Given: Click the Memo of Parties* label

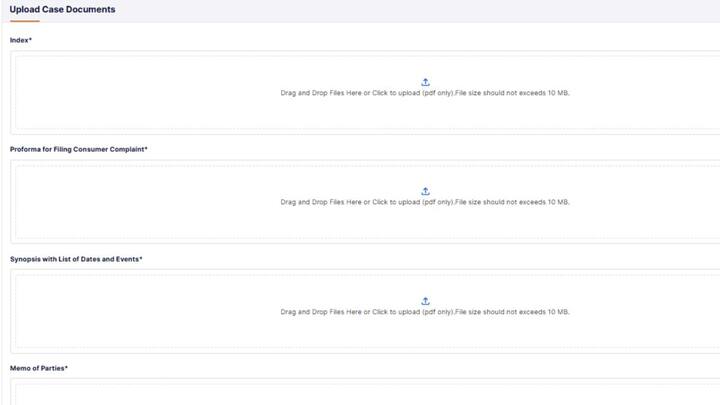Looking at the screenshot, I should click(x=39, y=368).
